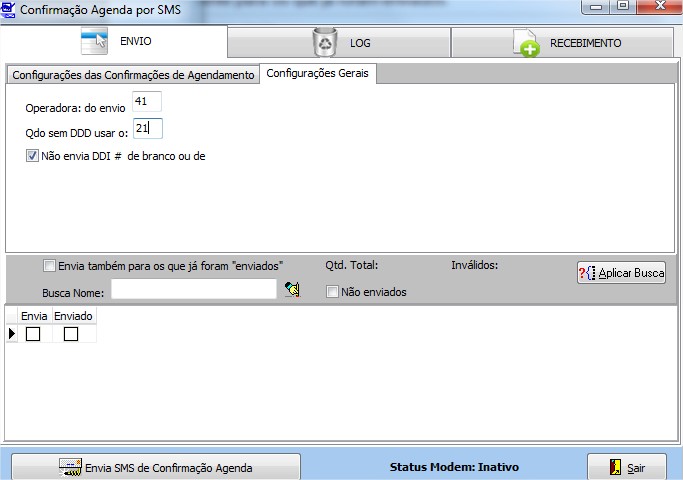Click the application icon in title bar
Viewport: 683px width, 480px height.
click(x=10, y=8)
